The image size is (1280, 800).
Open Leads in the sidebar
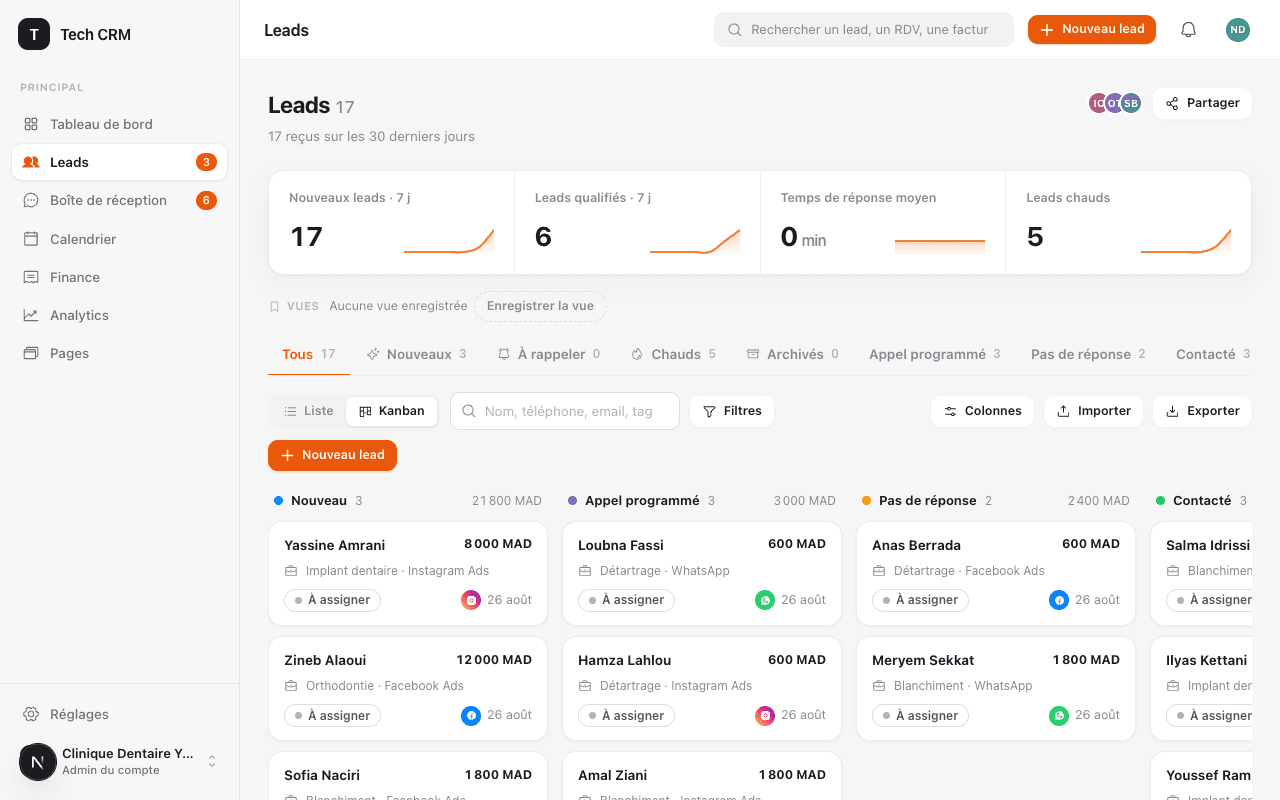tap(119, 162)
